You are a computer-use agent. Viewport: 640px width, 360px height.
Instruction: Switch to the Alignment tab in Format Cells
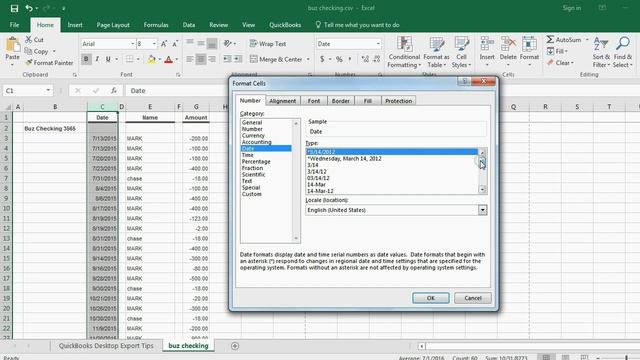[x=282, y=101]
